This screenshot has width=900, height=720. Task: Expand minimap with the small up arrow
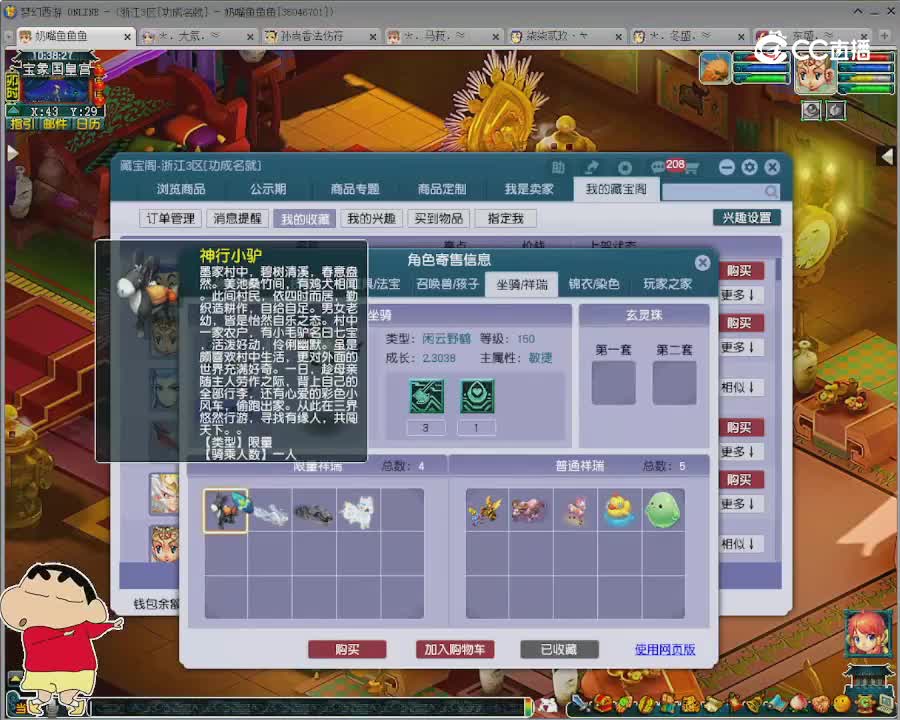coord(14,110)
